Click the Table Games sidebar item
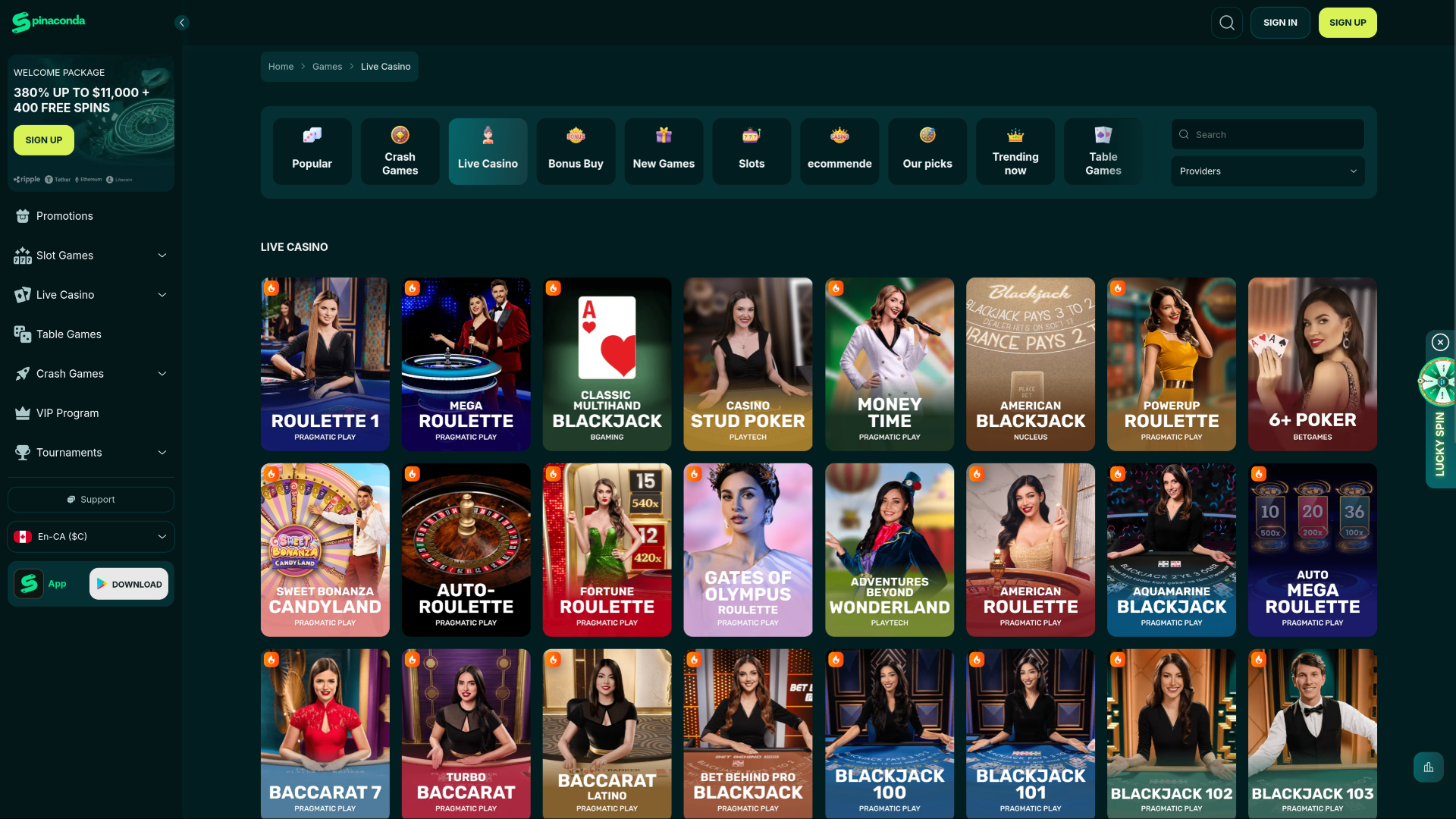 91,334
